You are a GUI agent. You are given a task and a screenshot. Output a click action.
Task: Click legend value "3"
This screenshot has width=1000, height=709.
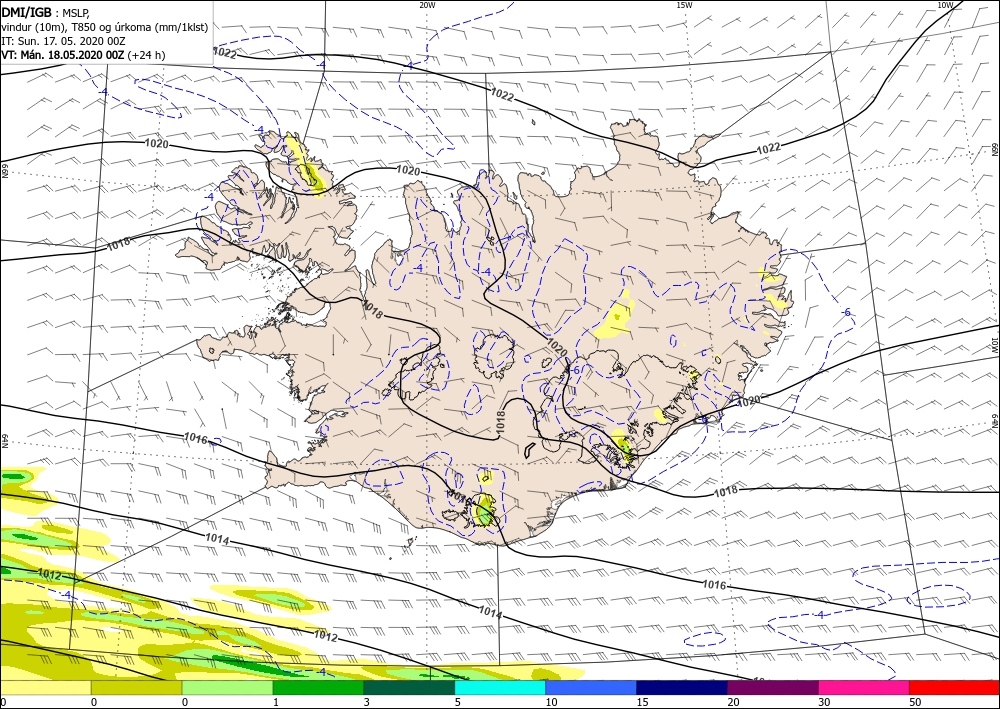click(x=367, y=702)
